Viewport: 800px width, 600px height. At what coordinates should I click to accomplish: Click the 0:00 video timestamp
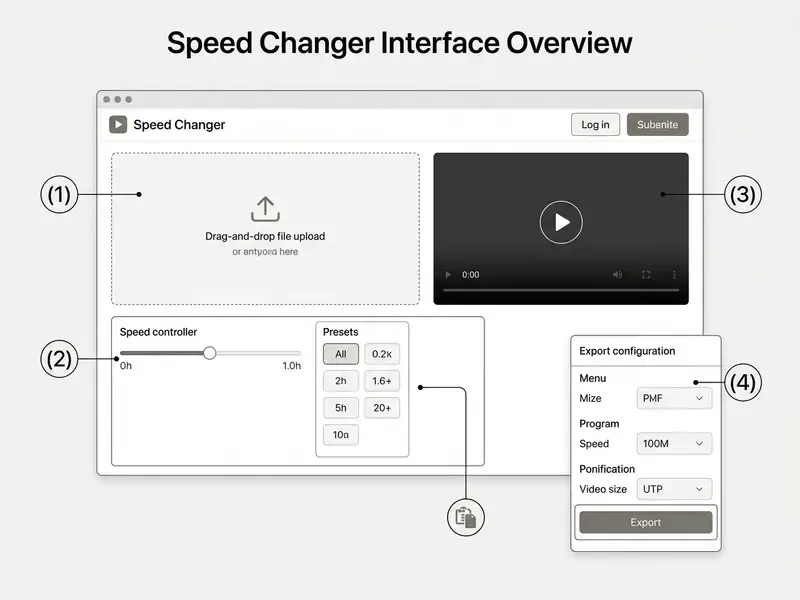click(x=470, y=274)
